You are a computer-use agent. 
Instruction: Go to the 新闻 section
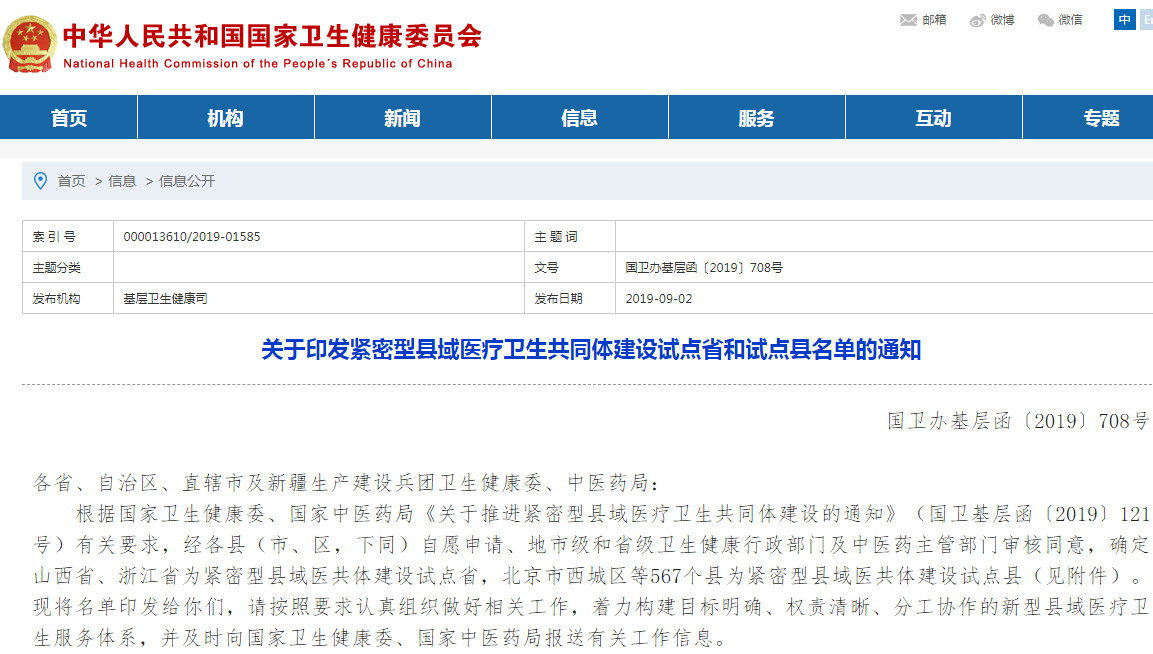402,118
